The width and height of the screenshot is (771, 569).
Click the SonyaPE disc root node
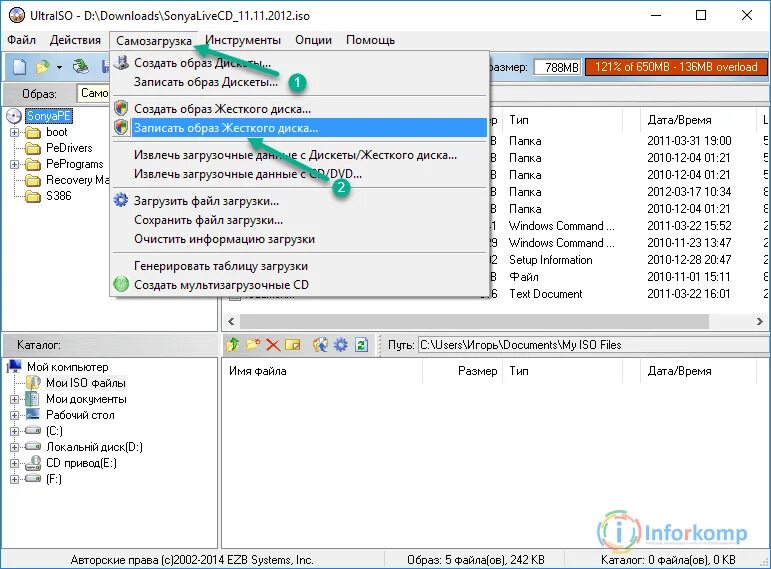[x=49, y=116]
